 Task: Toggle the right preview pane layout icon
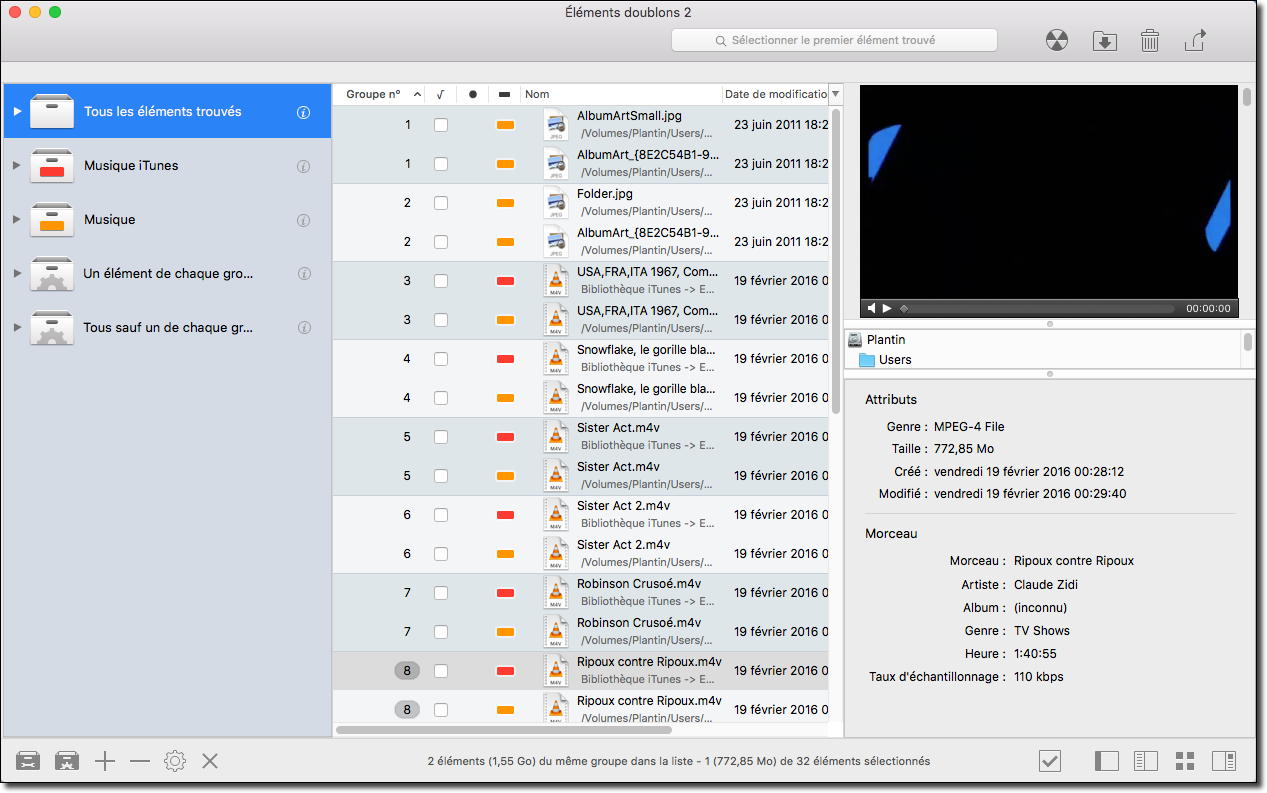1224,761
